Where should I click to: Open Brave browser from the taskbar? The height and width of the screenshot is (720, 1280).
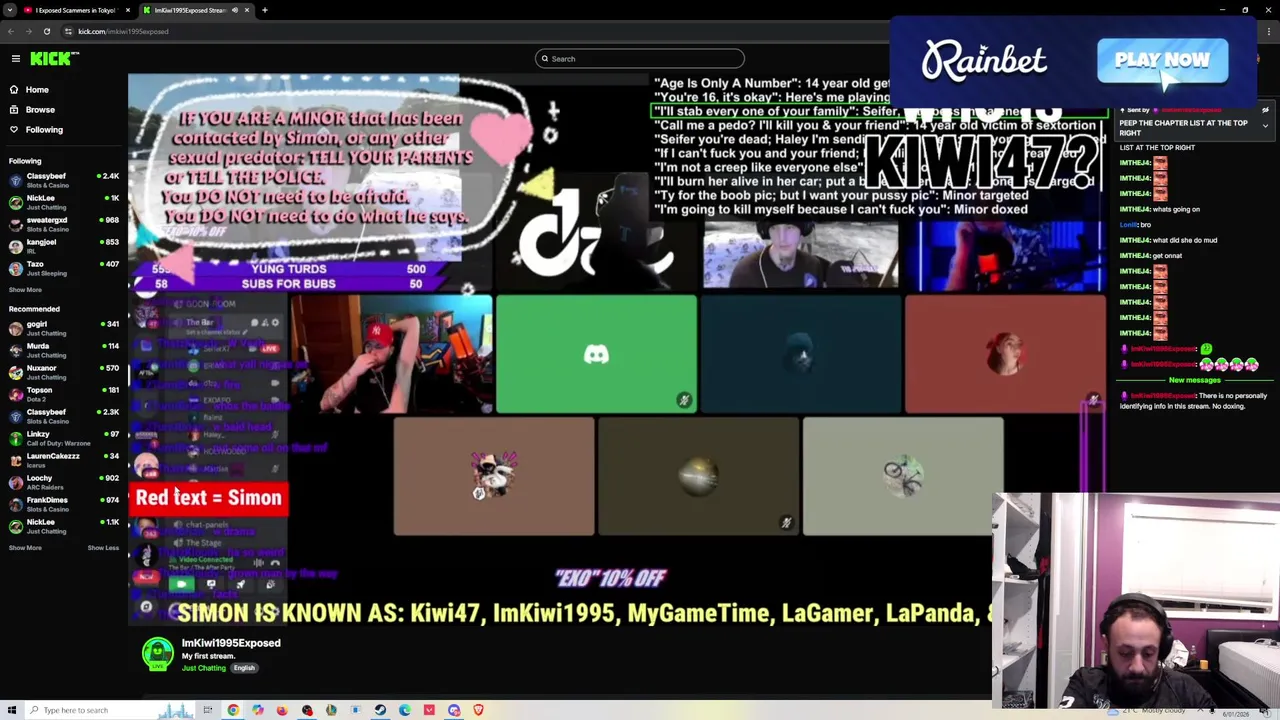click(478, 710)
